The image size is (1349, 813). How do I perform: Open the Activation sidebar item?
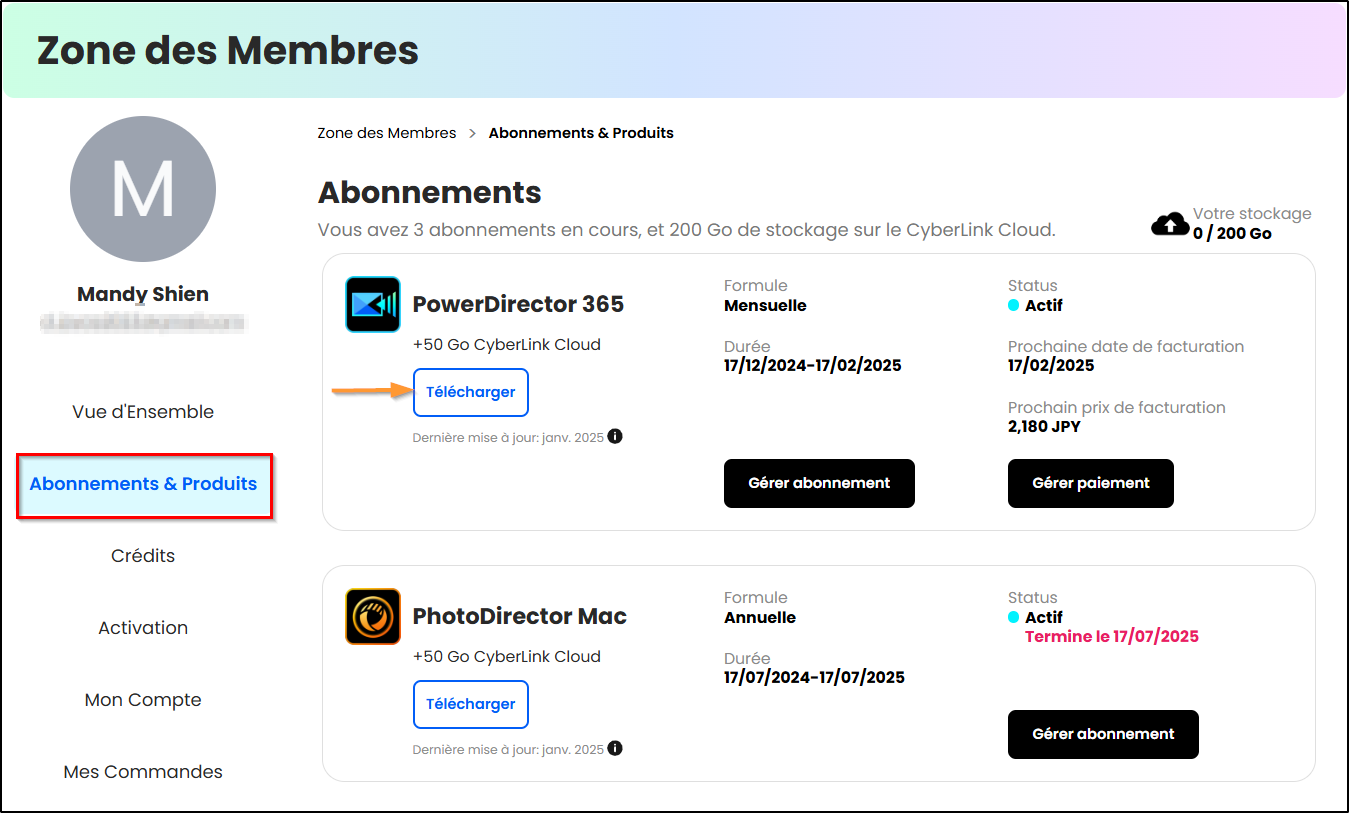[x=143, y=628]
